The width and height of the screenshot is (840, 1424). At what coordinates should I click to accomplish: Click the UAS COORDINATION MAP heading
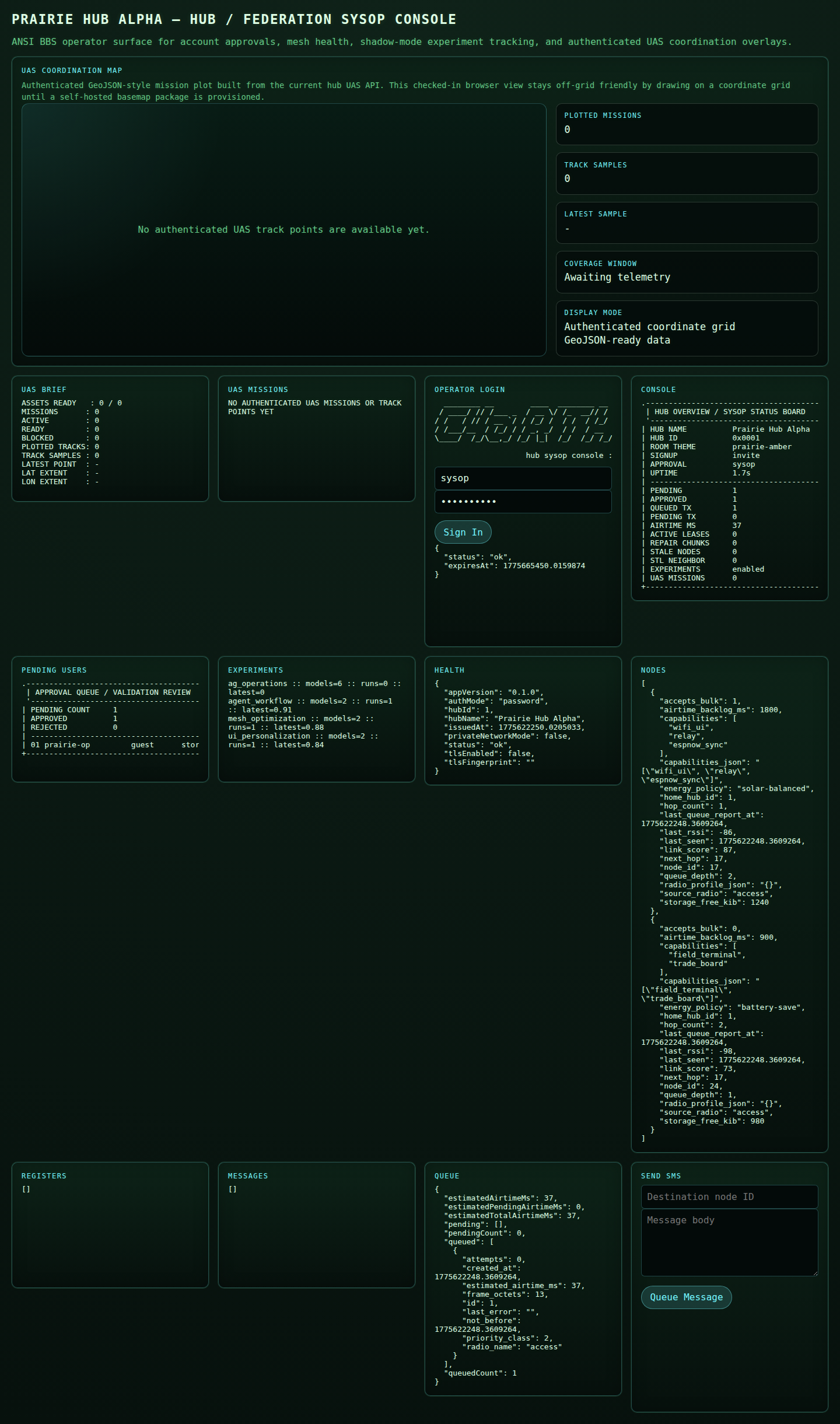72,71
